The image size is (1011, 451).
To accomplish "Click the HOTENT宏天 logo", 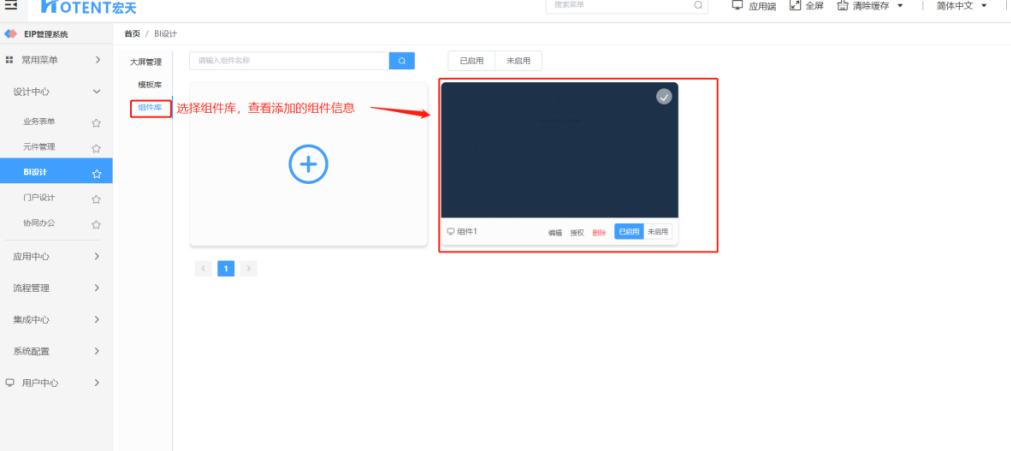I will coord(89,6).
